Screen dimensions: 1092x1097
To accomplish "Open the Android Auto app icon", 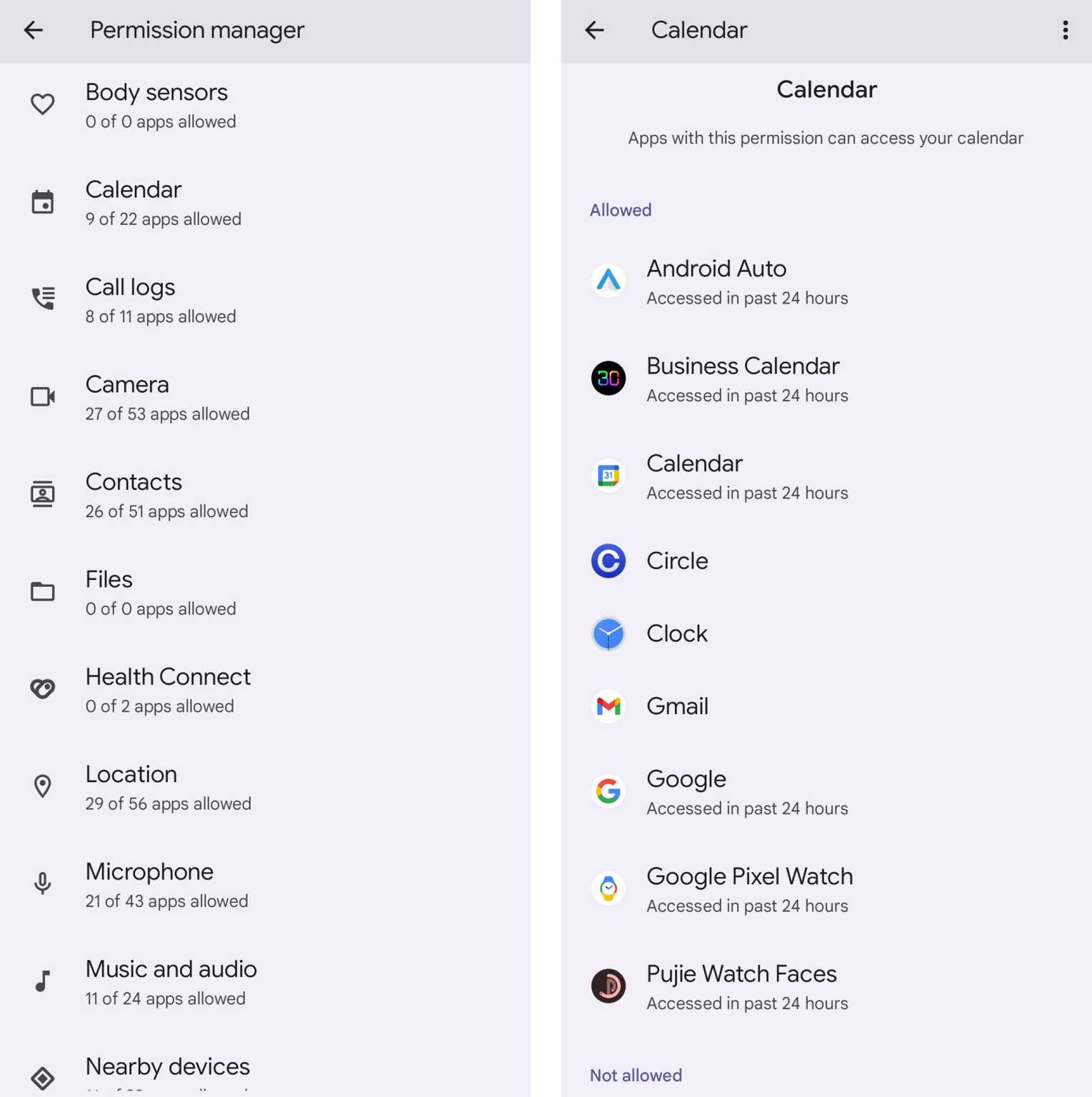I will (608, 281).
